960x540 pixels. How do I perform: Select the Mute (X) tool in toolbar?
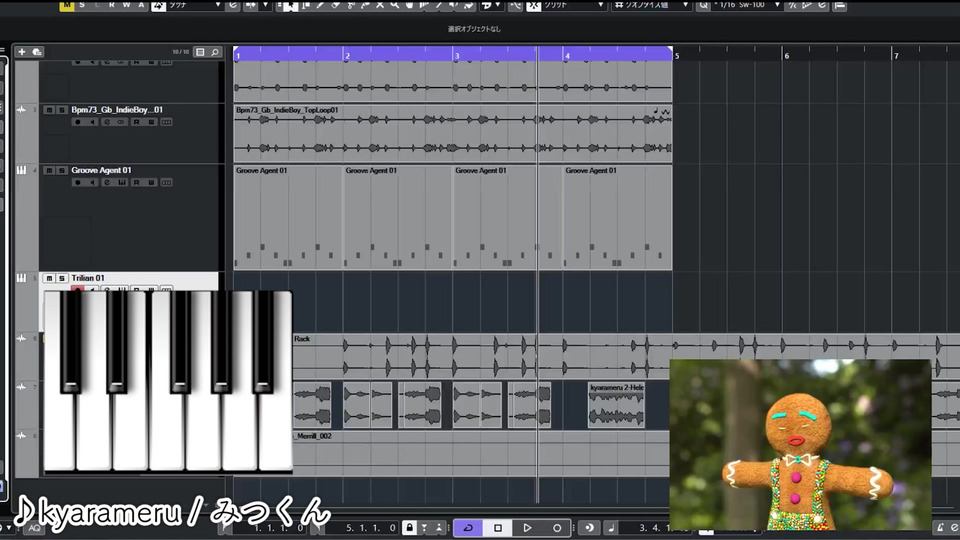380,5
